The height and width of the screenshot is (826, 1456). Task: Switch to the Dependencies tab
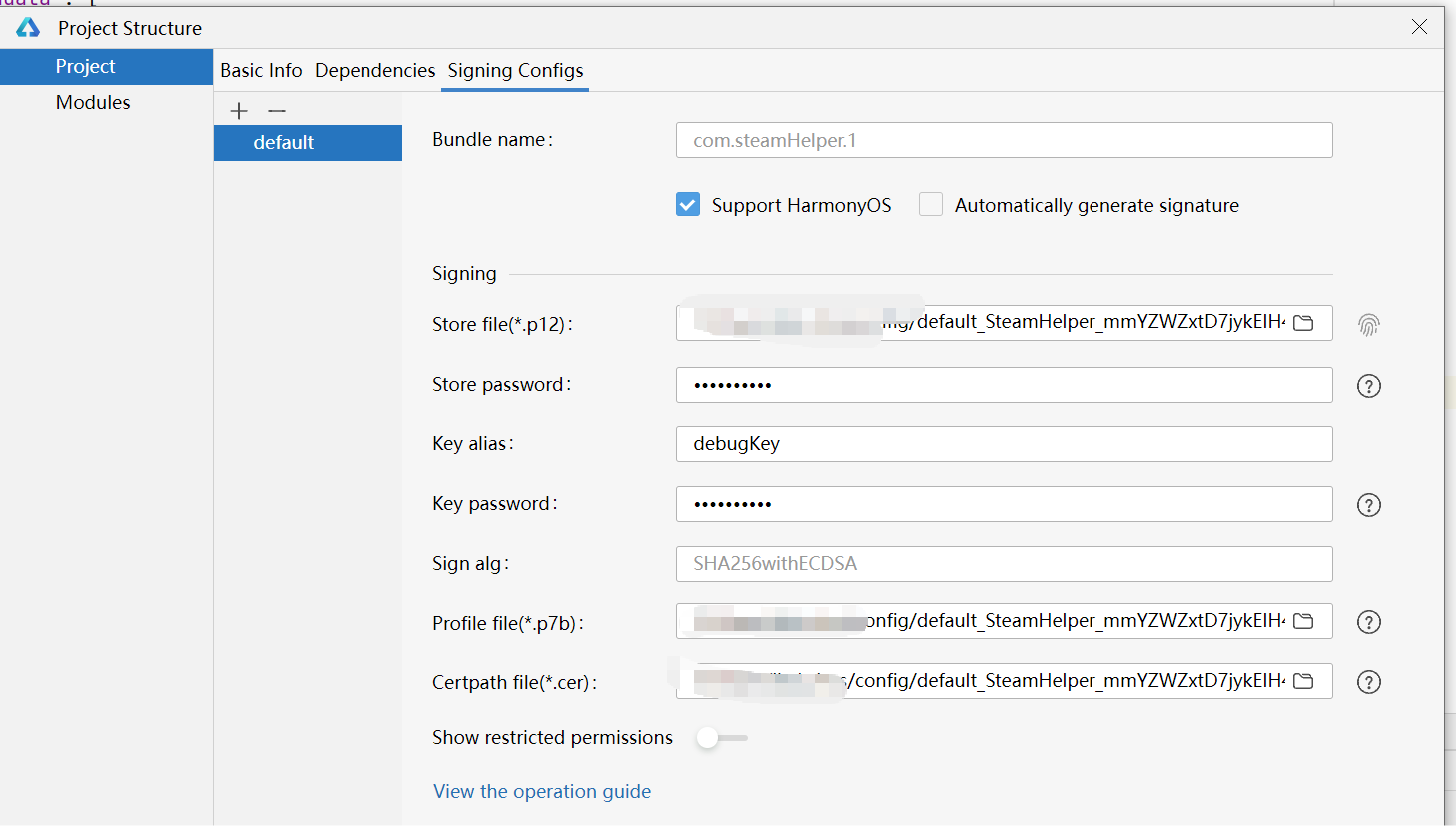(375, 70)
